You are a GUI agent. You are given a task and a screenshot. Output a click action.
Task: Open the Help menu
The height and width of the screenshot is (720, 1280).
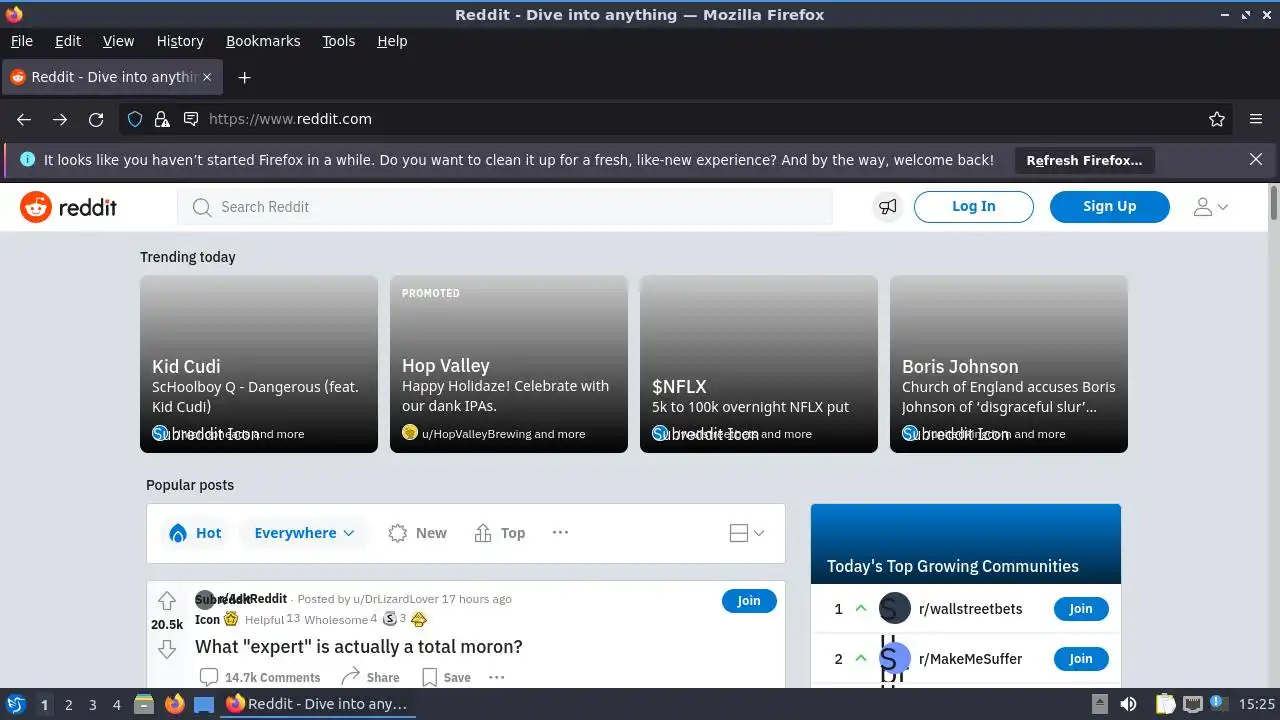pyautogui.click(x=392, y=41)
